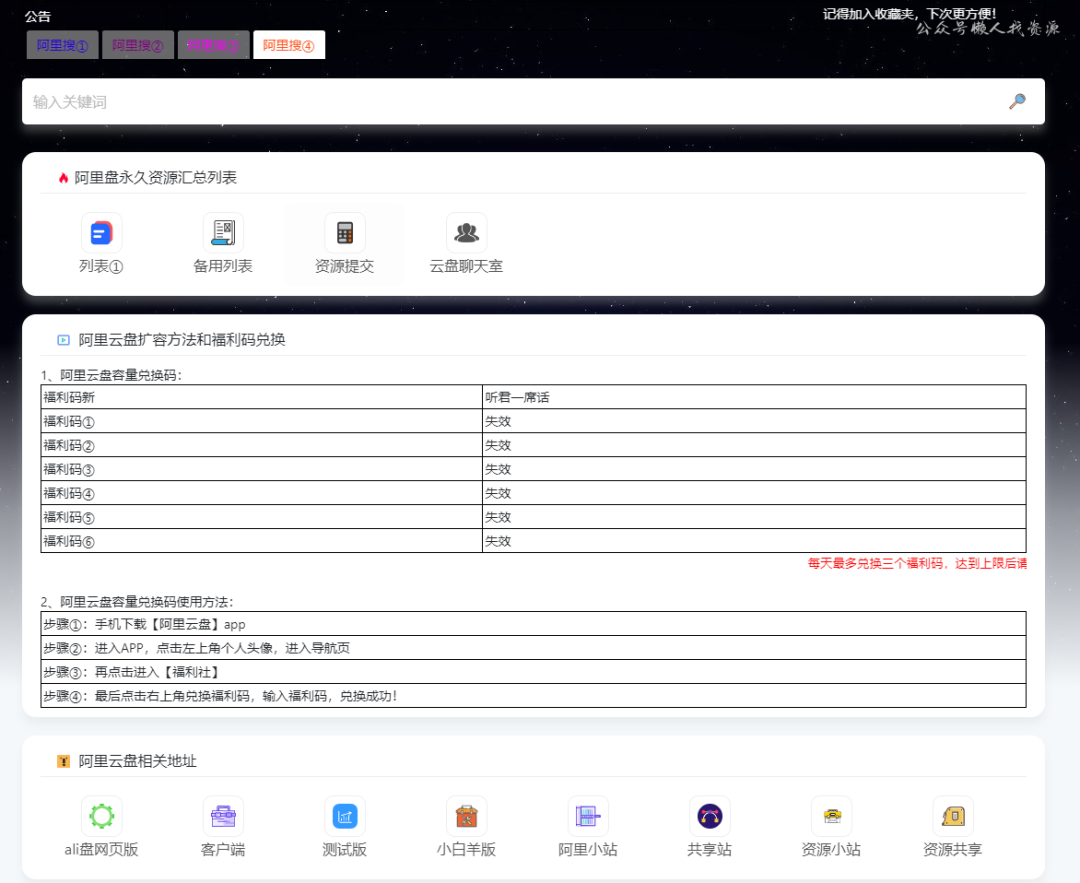
Task: Click the play icon beside 阿里云盘扩容方法
Action: point(63,340)
